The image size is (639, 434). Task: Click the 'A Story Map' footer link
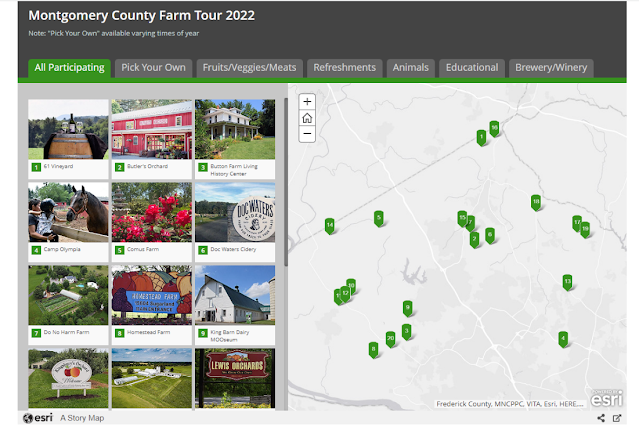pos(82,418)
